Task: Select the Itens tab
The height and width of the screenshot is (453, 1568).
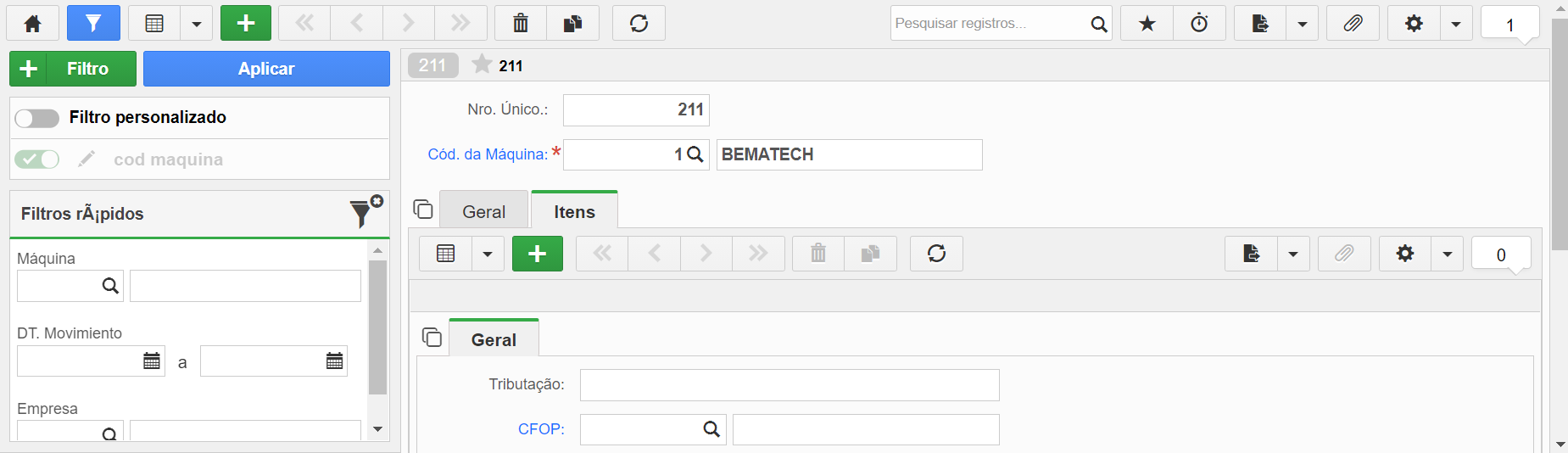Action: click(x=574, y=211)
